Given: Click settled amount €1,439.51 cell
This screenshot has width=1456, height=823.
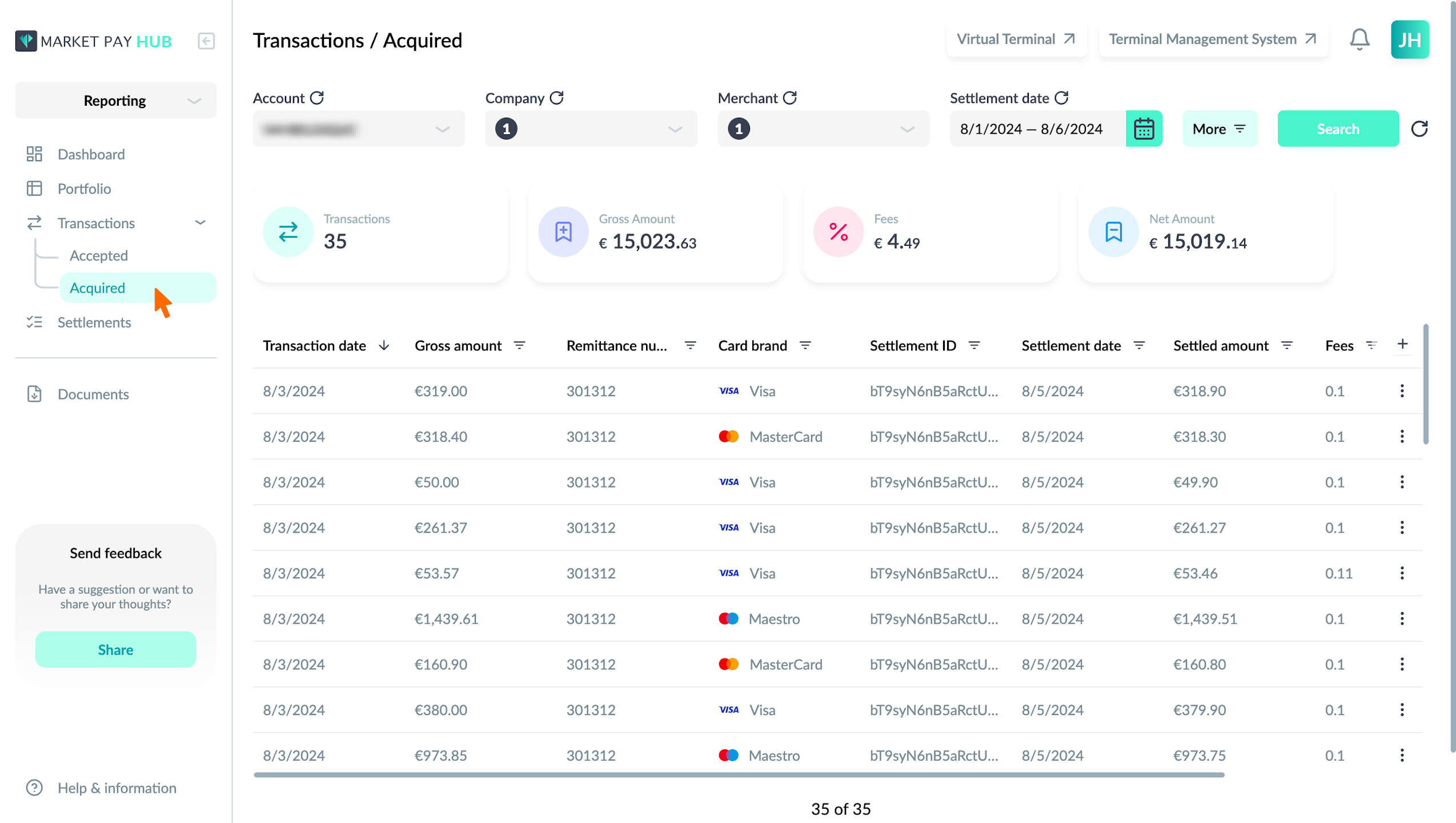Looking at the screenshot, I should (1205, 619).
